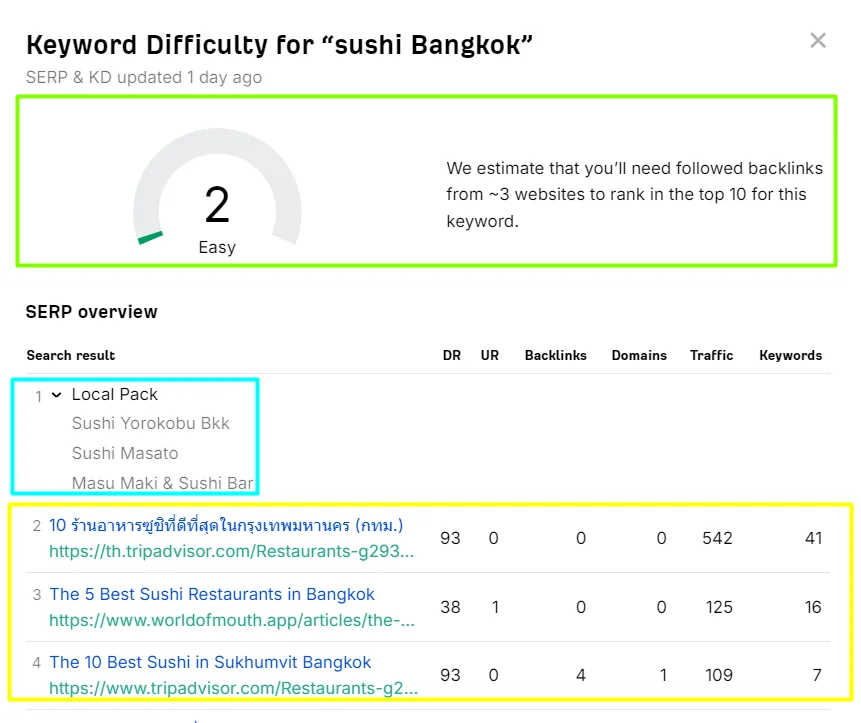Sort results by the UR column
Image resolution: width=861 pixels, height=723 pixels.
pos(489,355)
